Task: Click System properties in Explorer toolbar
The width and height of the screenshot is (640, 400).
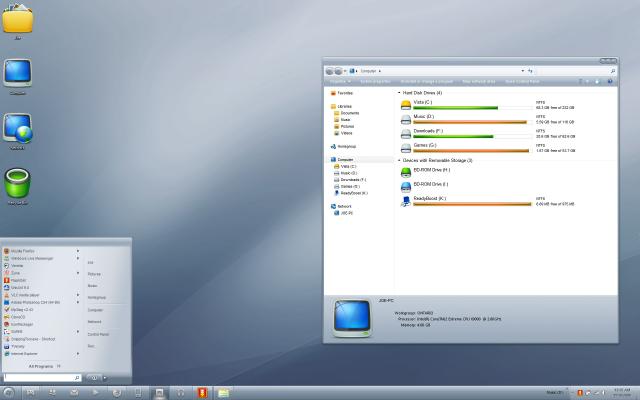Action: 375,82
